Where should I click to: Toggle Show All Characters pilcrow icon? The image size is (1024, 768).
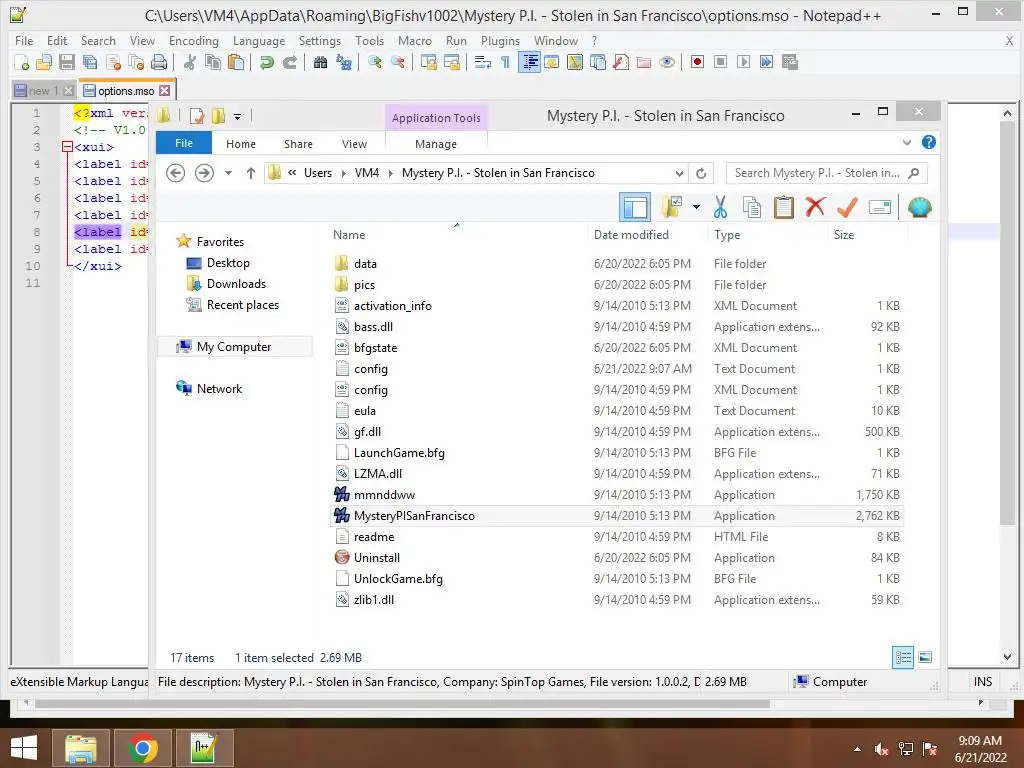pyautogui.click(x=505, y=62)
